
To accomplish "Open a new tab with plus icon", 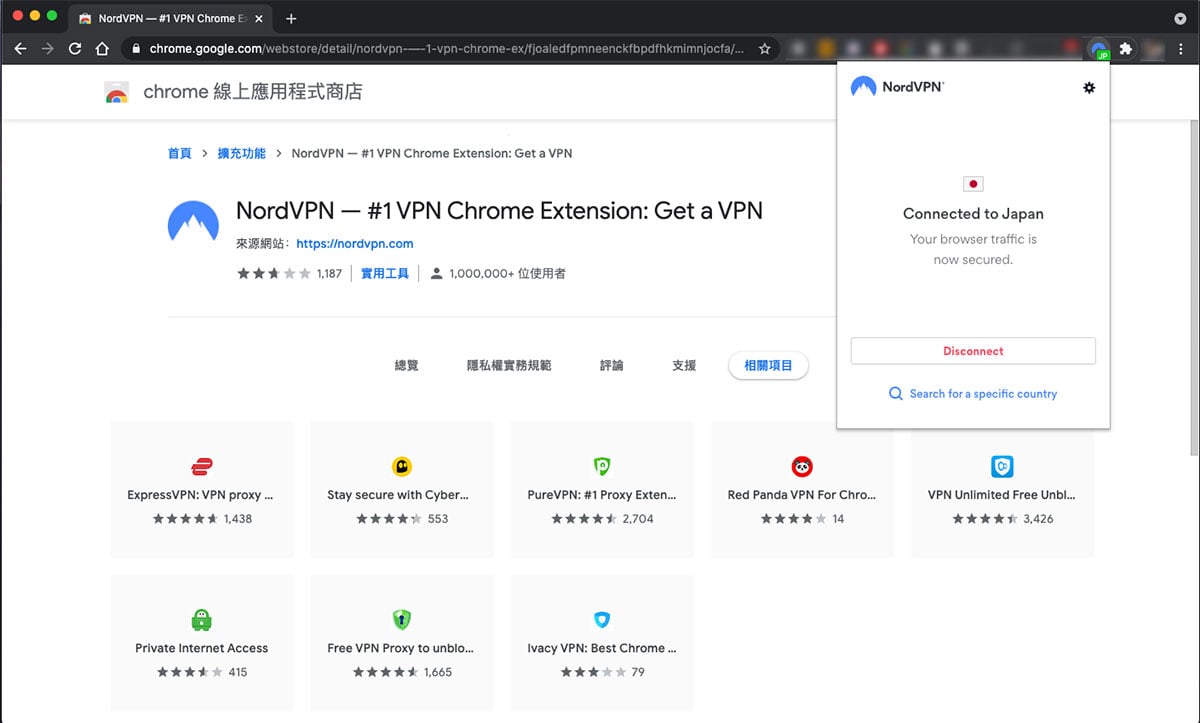I will 291,18.
